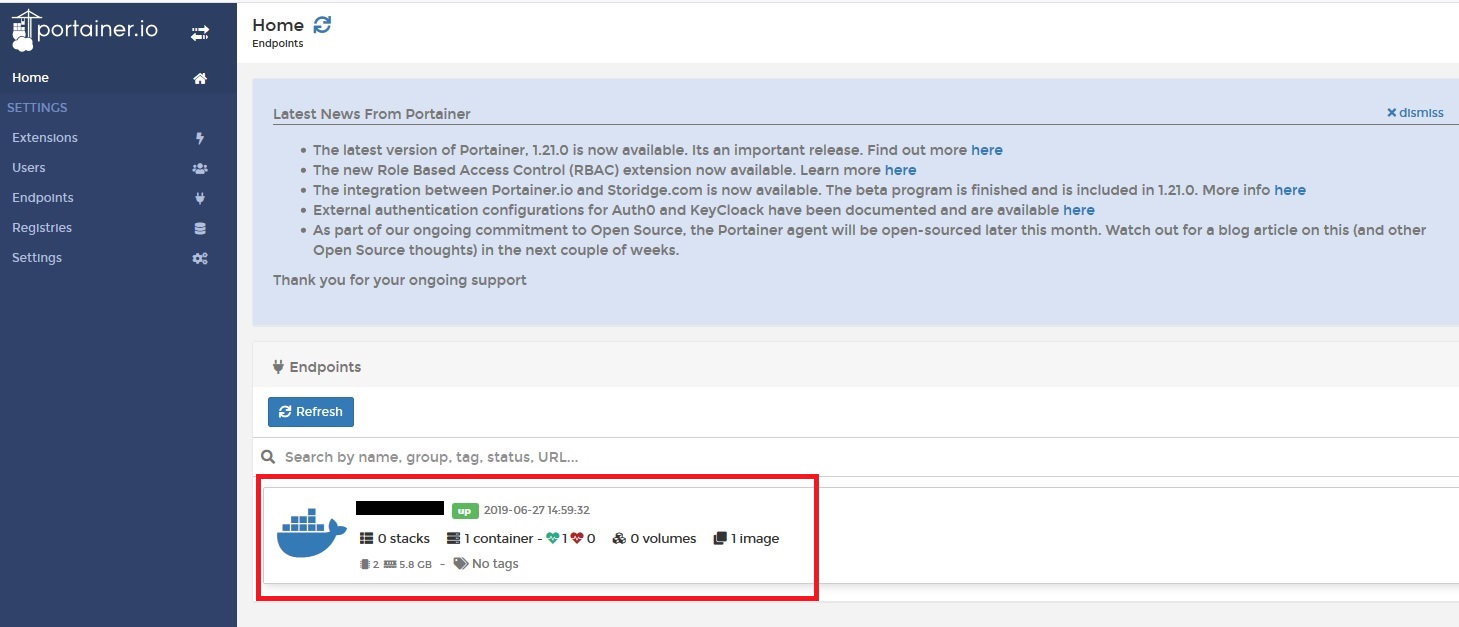Open Users in the sidebar

pos(118,168)
